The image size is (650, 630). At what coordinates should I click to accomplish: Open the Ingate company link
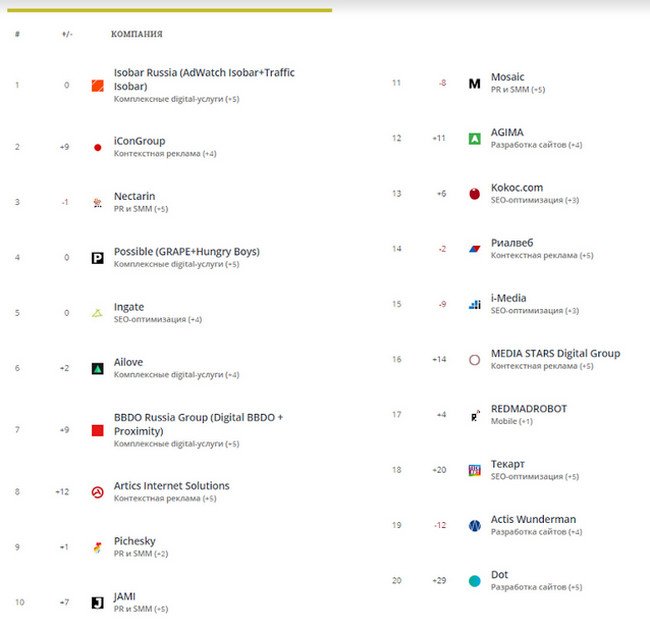129,307
